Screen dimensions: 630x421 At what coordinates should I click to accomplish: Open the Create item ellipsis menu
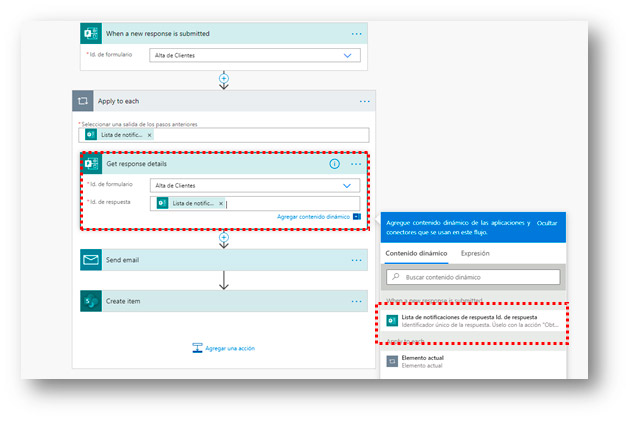(x=356, y=301)
